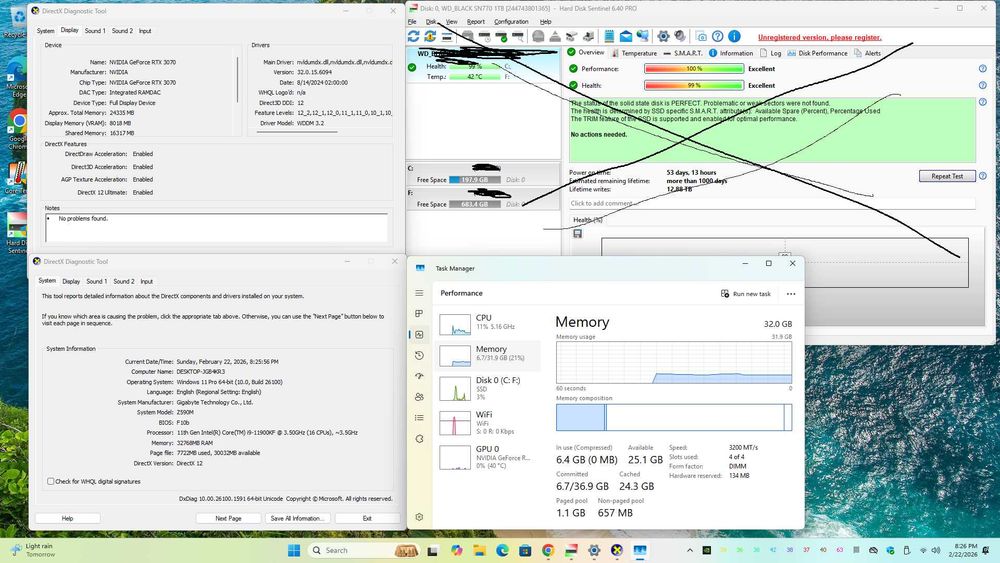This screenshot has width=1000, height=563.
Task: Click Hard Disk Sentinel question mark help icon
Action: [717, 37]
